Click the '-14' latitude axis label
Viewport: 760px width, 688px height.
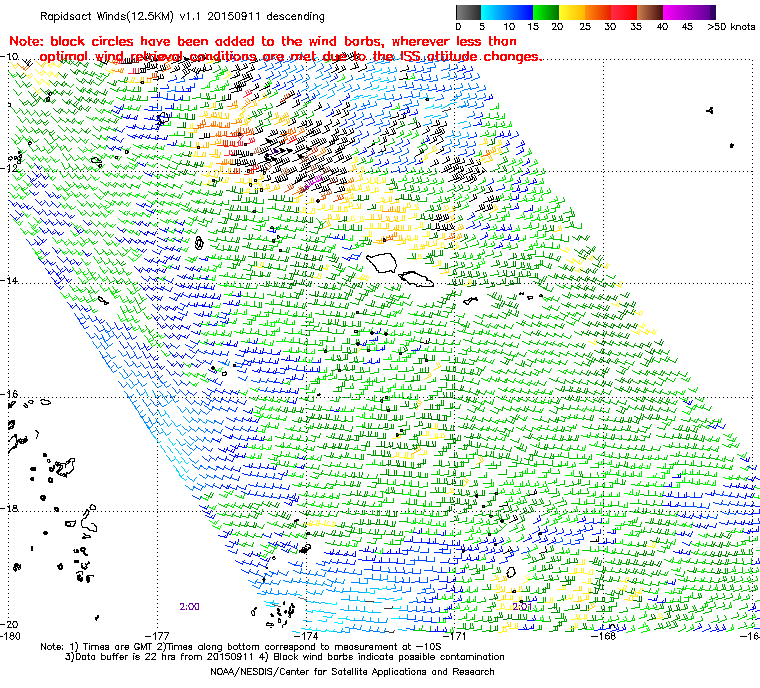coord(9,281)
